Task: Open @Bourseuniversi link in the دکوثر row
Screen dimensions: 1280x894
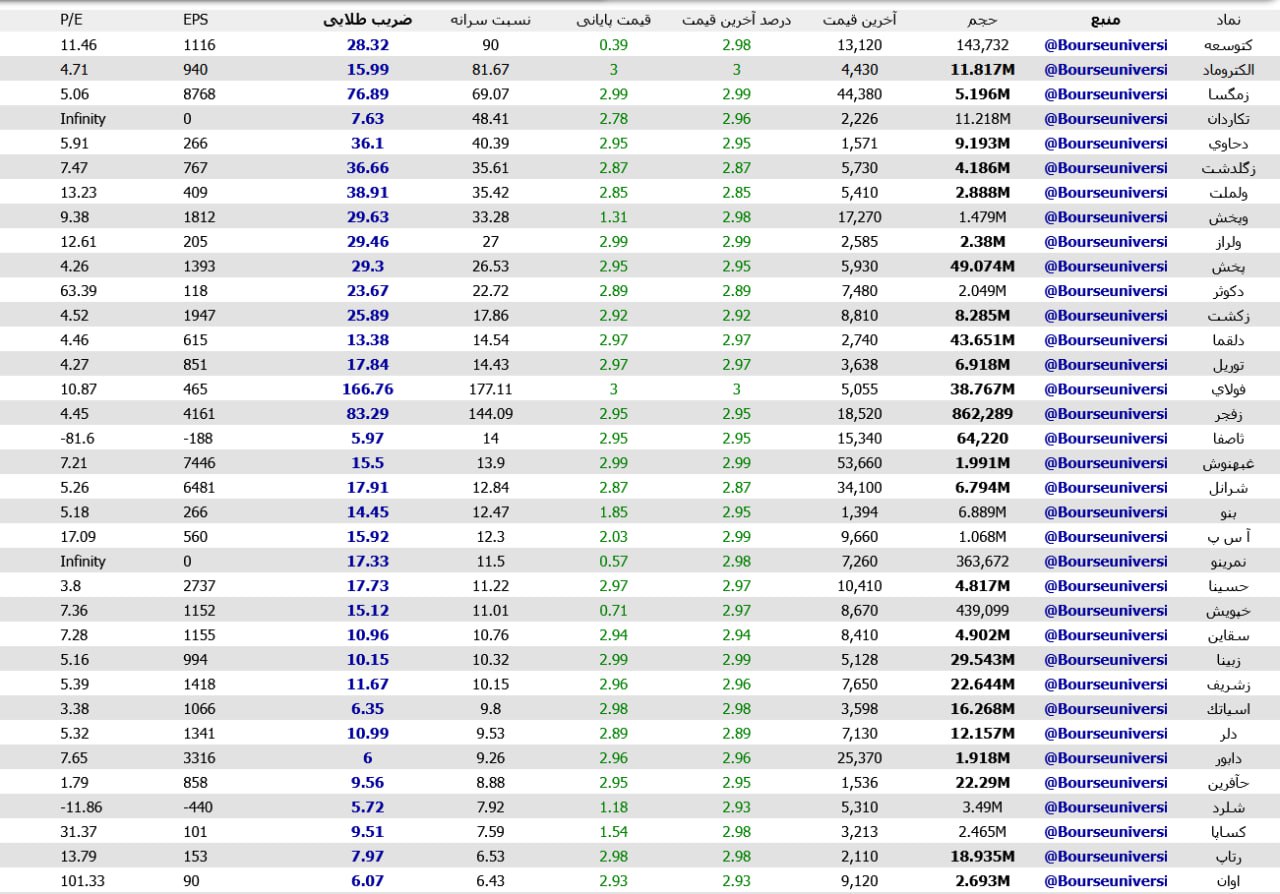Action: (1105, 291)
